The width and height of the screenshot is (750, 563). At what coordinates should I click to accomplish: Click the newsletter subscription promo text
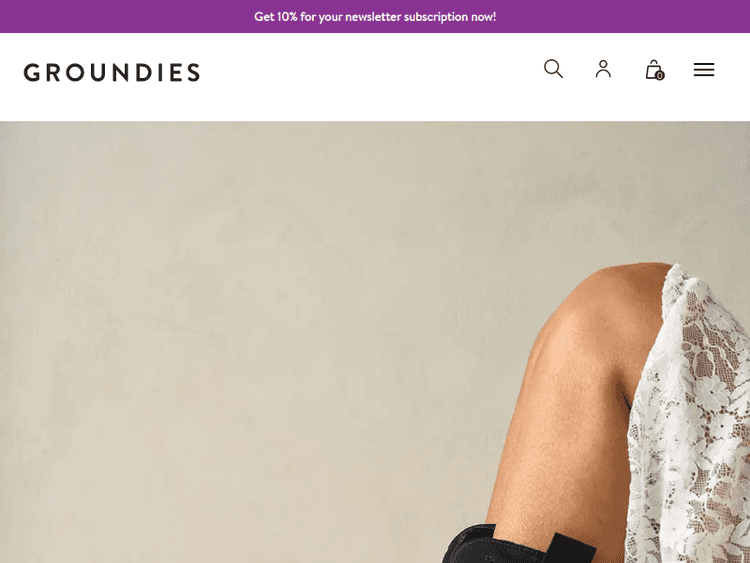375,17
